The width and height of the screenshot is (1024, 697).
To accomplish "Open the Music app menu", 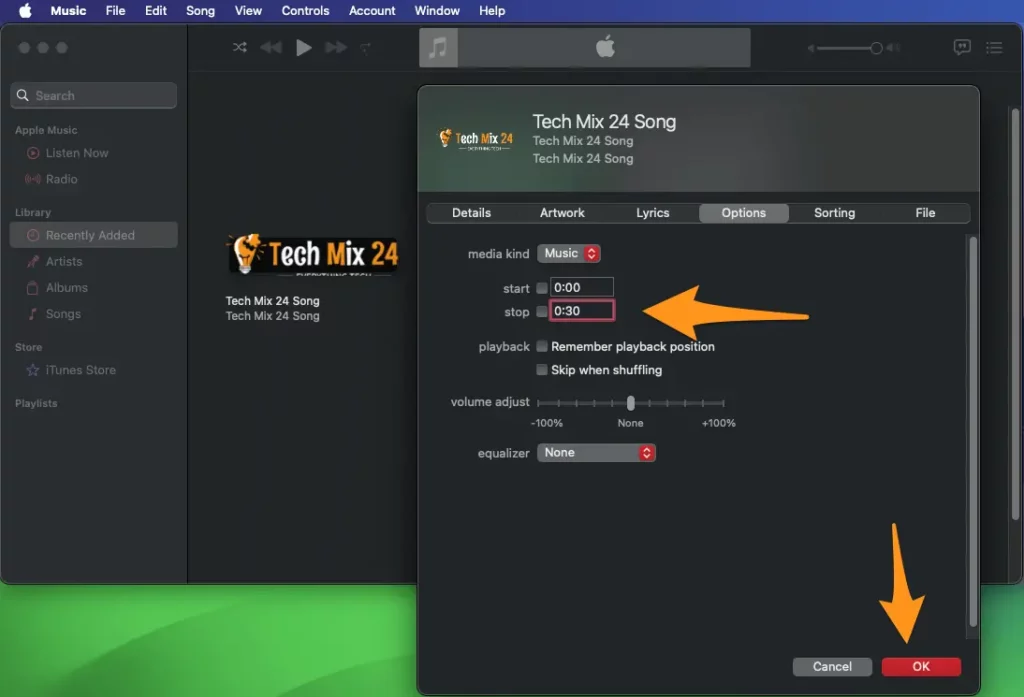I will click(69, 10).
